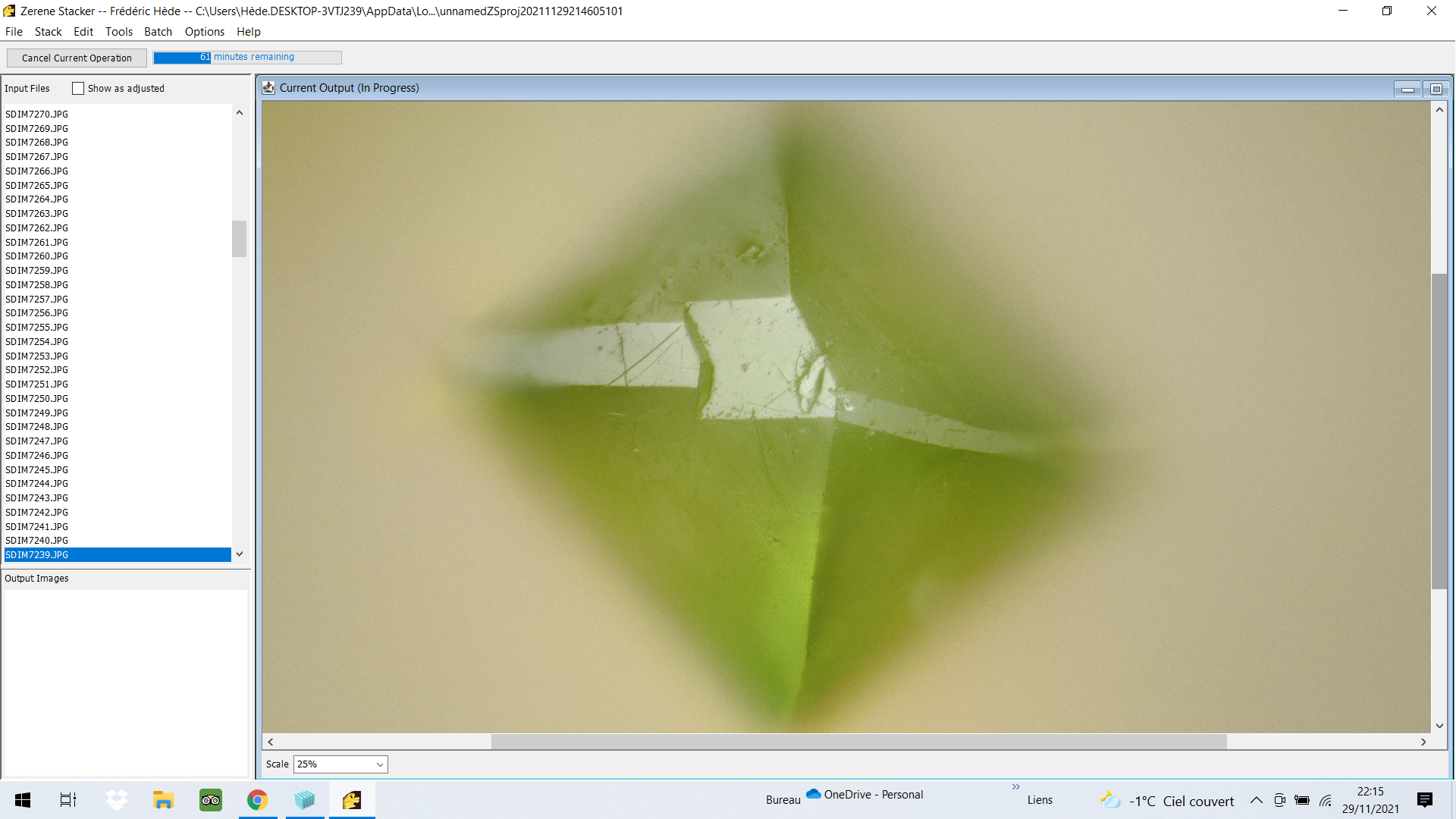The image size is (1456, 819).
Task: Open Task View on the taskbar
Action: pos(68,800)
